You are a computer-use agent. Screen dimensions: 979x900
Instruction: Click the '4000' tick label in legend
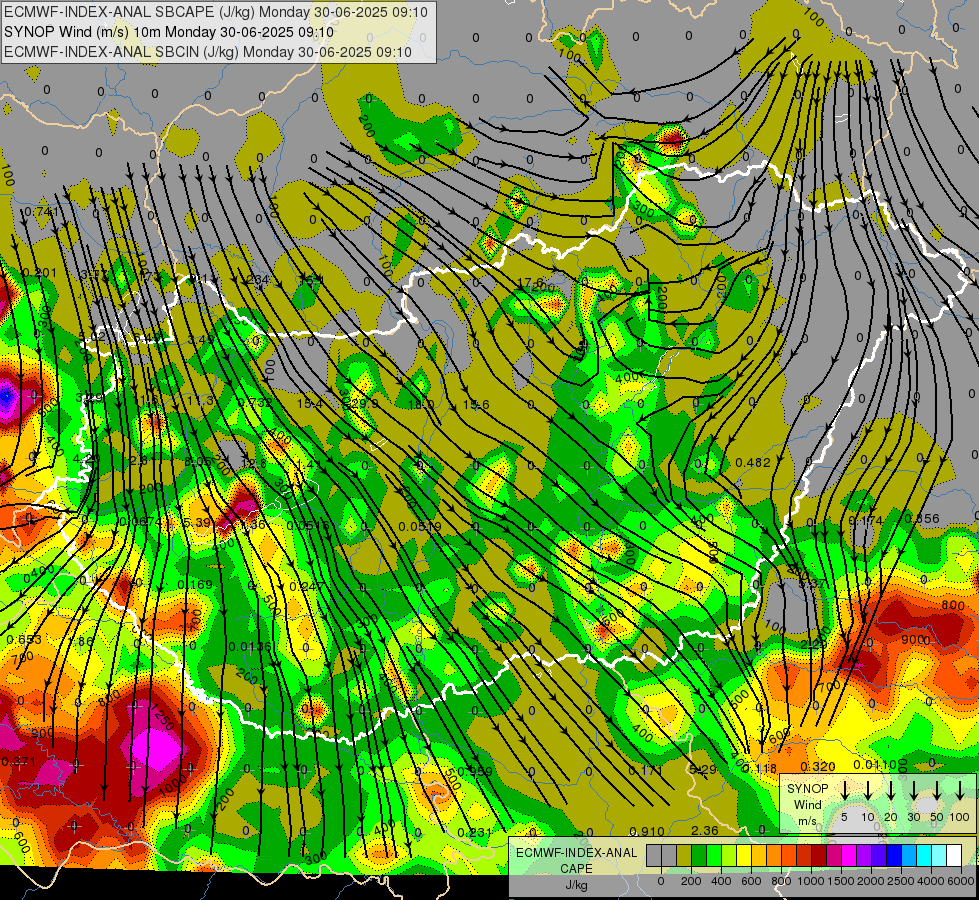click(932, 881)
